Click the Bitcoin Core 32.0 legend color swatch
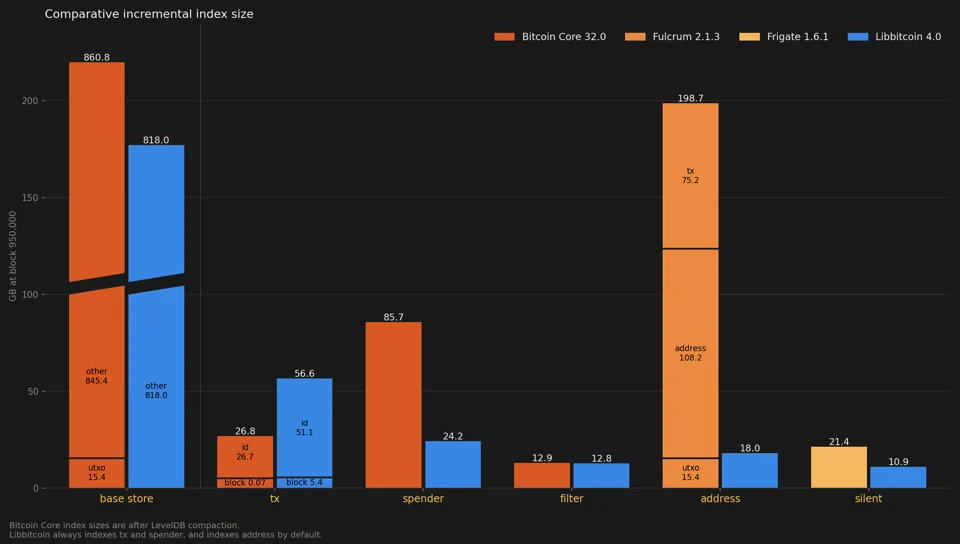This screenshot has height=544, width=960. click(504, 37)
